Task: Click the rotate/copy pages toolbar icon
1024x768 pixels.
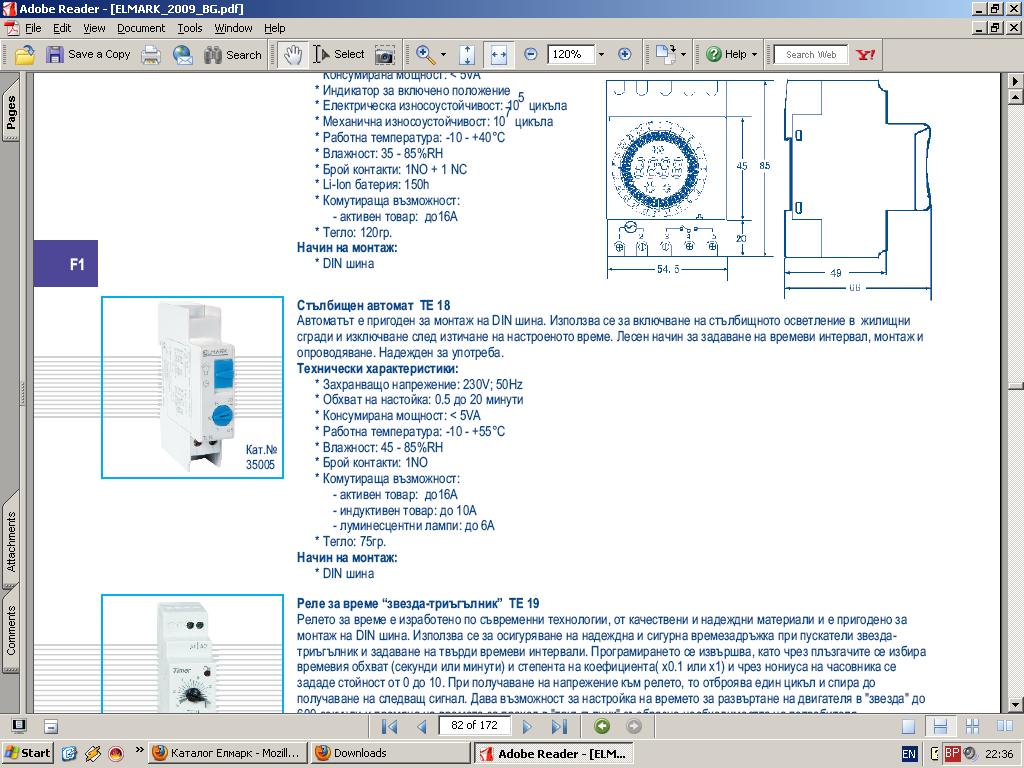Action: click(665, 55)
